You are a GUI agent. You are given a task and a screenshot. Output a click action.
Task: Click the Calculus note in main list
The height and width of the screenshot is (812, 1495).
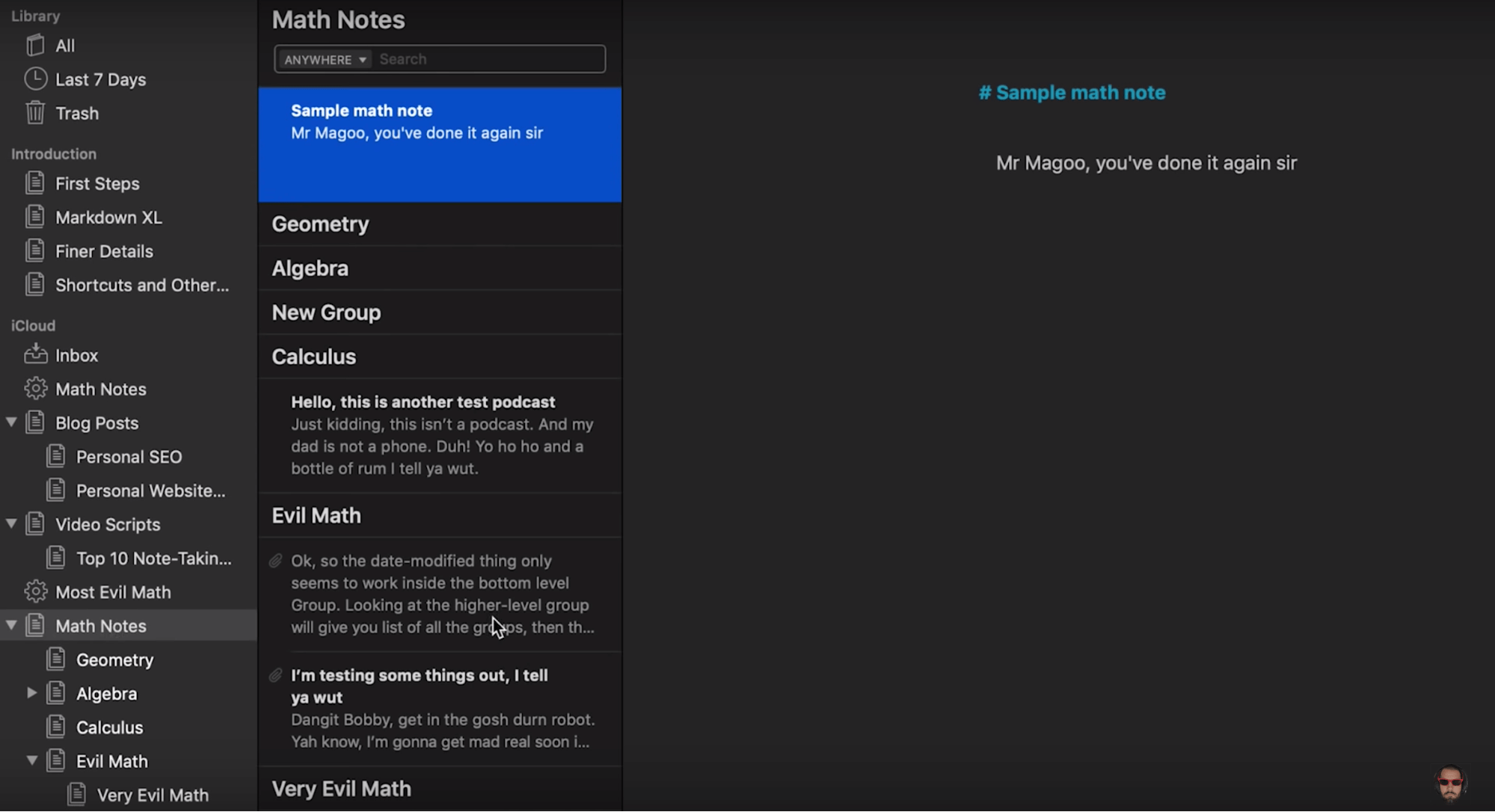(314, 356)
